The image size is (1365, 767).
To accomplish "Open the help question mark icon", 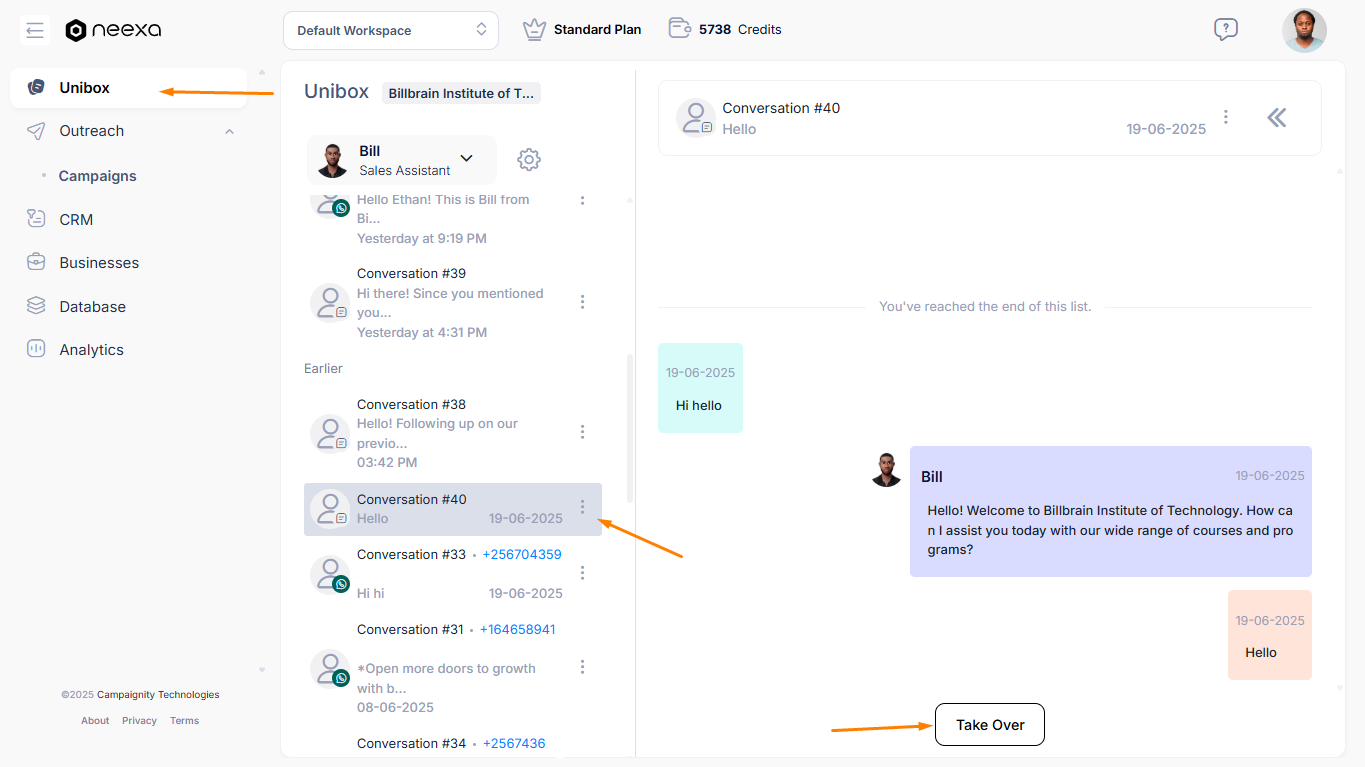I will tap(1225, 30).
